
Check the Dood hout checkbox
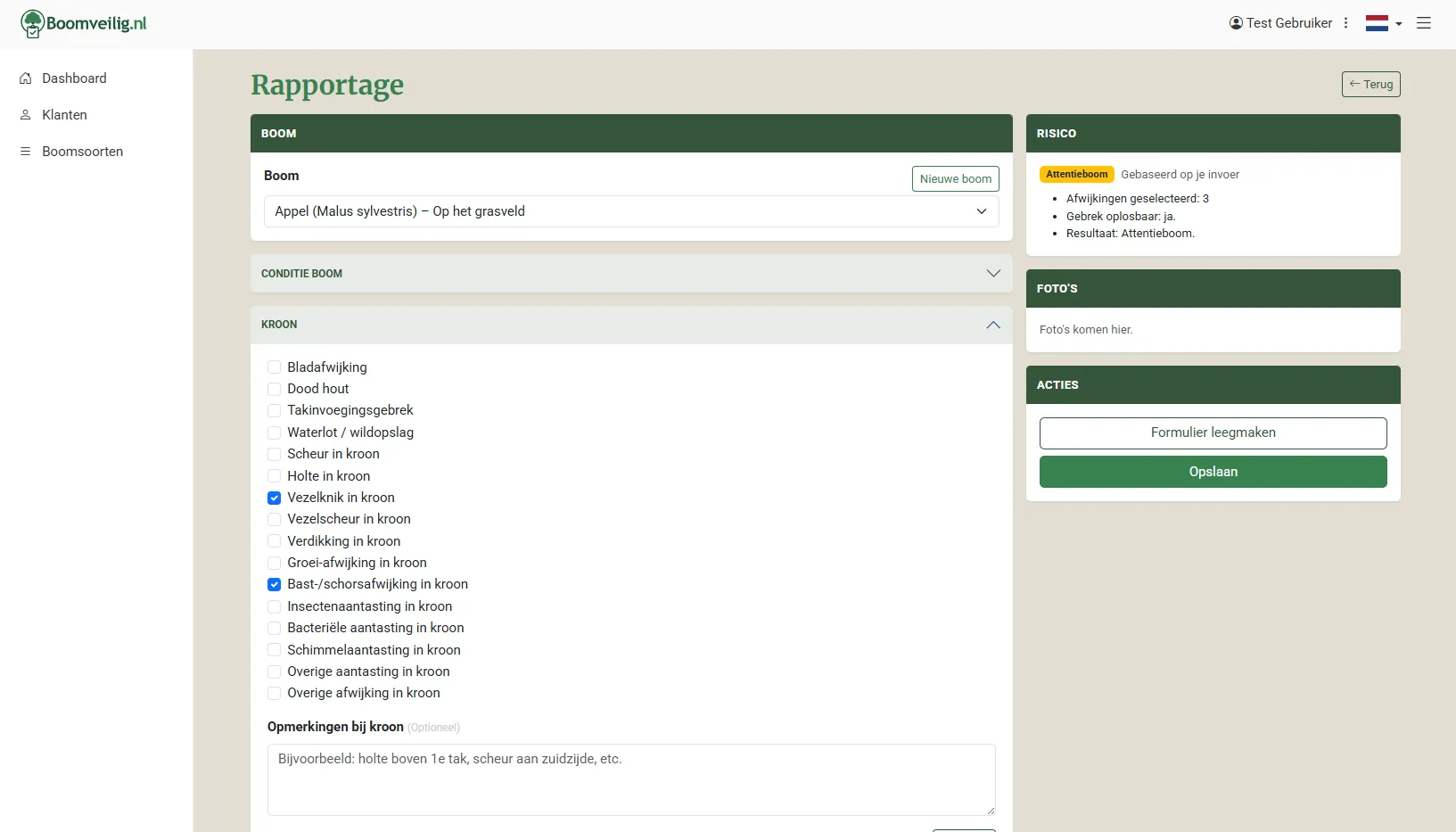pyautogui.click(x=275, y=389)
